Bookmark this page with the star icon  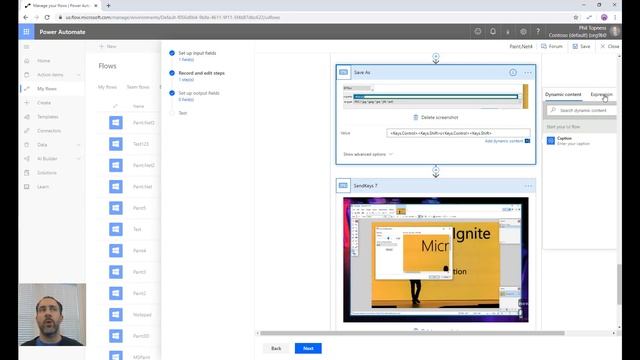pyautogui.click(x=576, y=18)
